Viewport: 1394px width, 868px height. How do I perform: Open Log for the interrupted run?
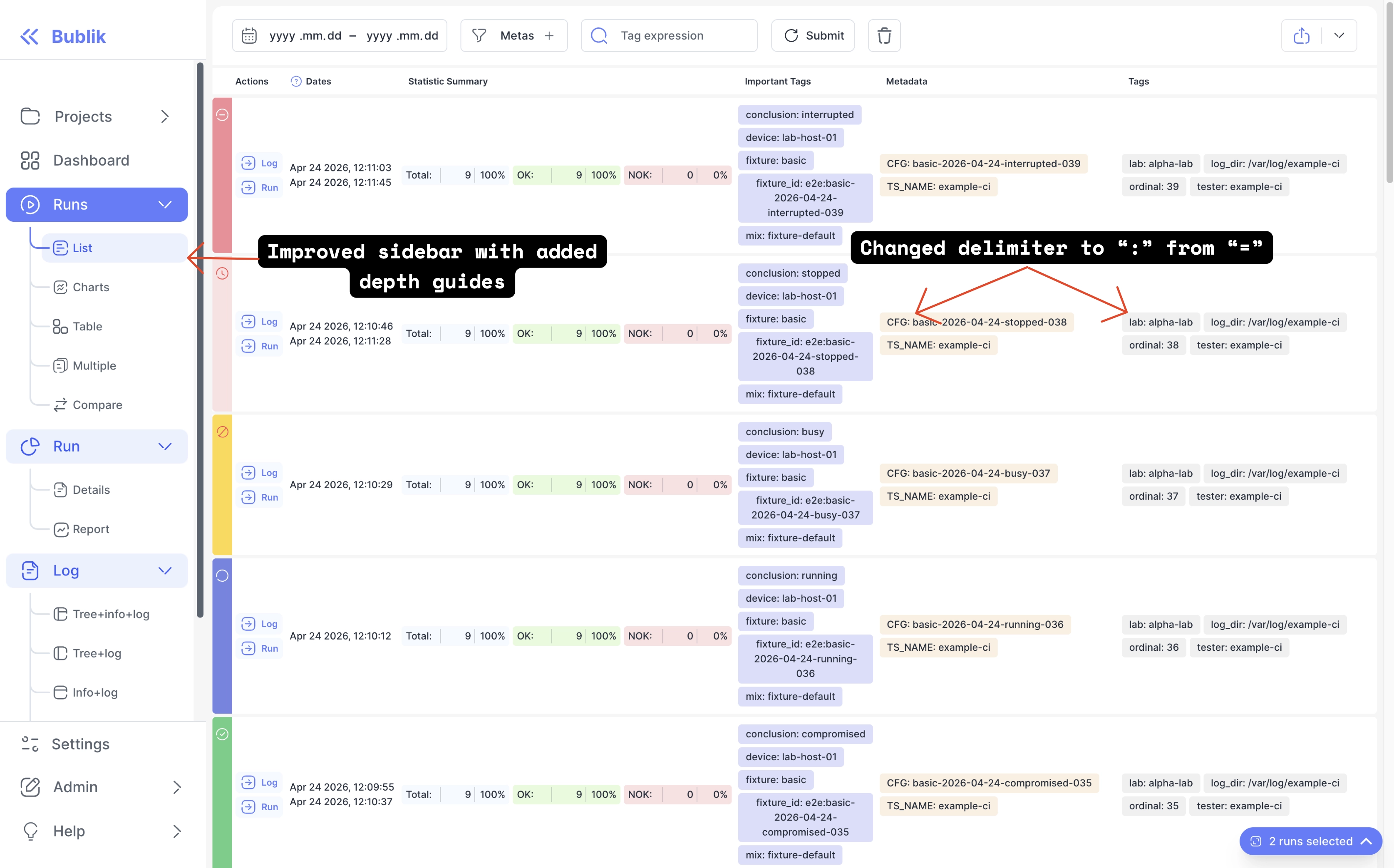[260, 163]
